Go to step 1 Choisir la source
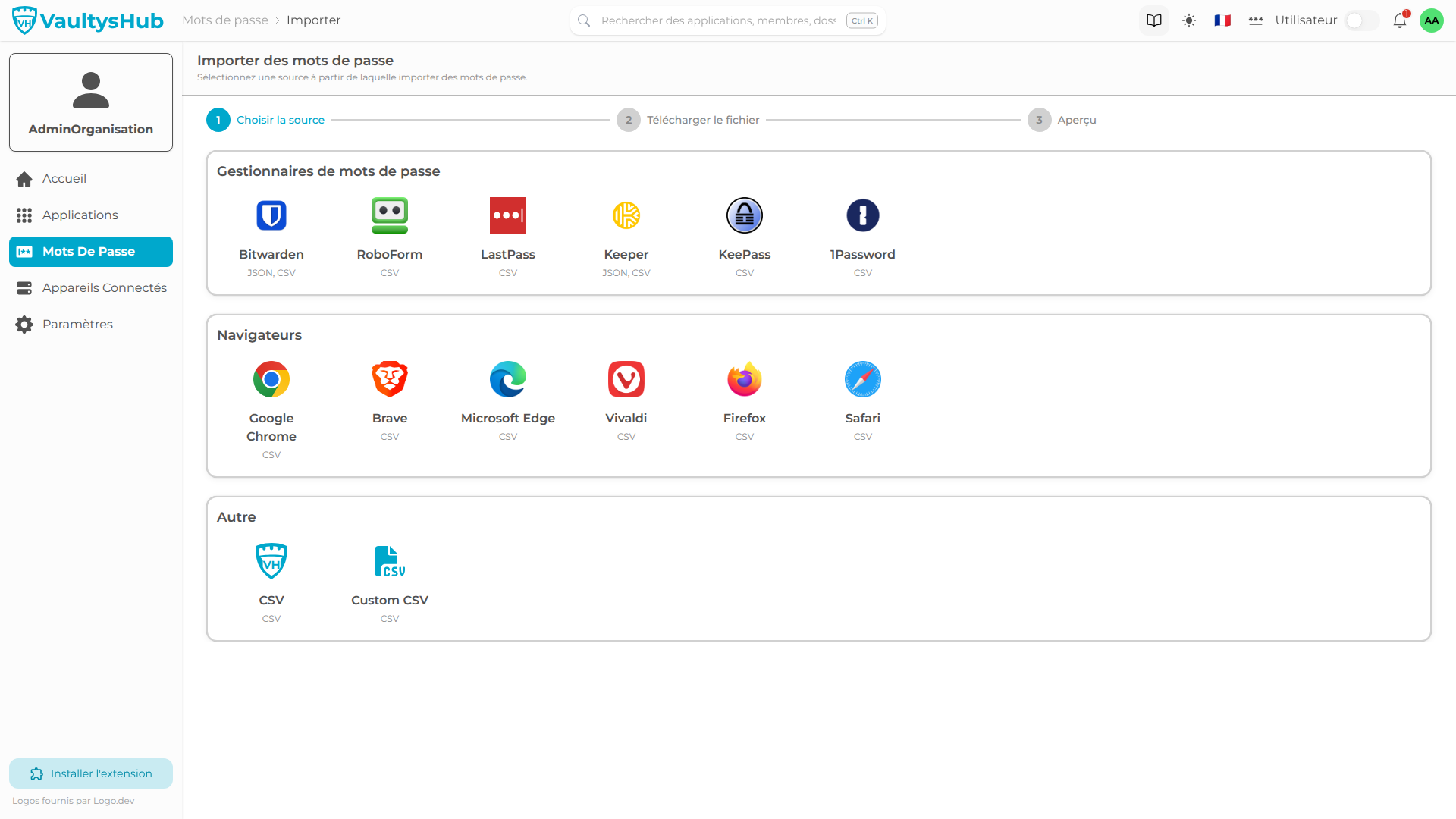This screenshot has width=1456, height=819. click(265, 120)
